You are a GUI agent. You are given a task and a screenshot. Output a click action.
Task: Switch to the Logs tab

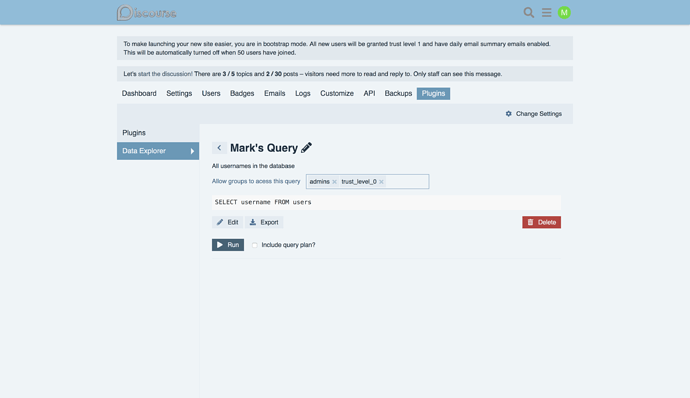click(303, 93)
